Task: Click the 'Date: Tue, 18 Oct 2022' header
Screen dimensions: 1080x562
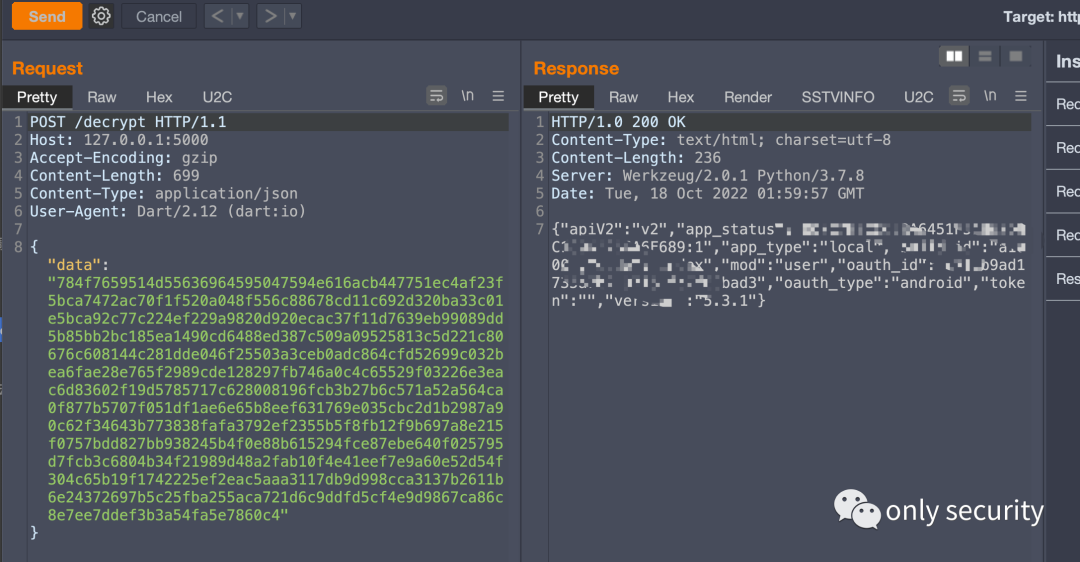Action: 707,194
